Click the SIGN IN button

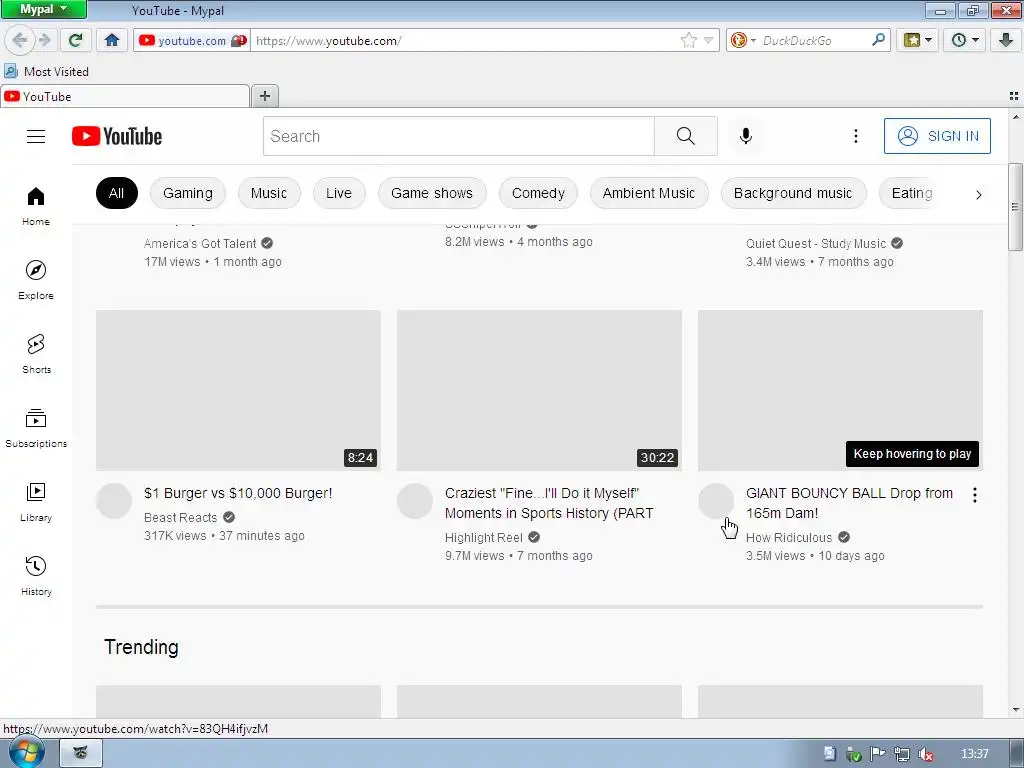[x=937, y=136]
